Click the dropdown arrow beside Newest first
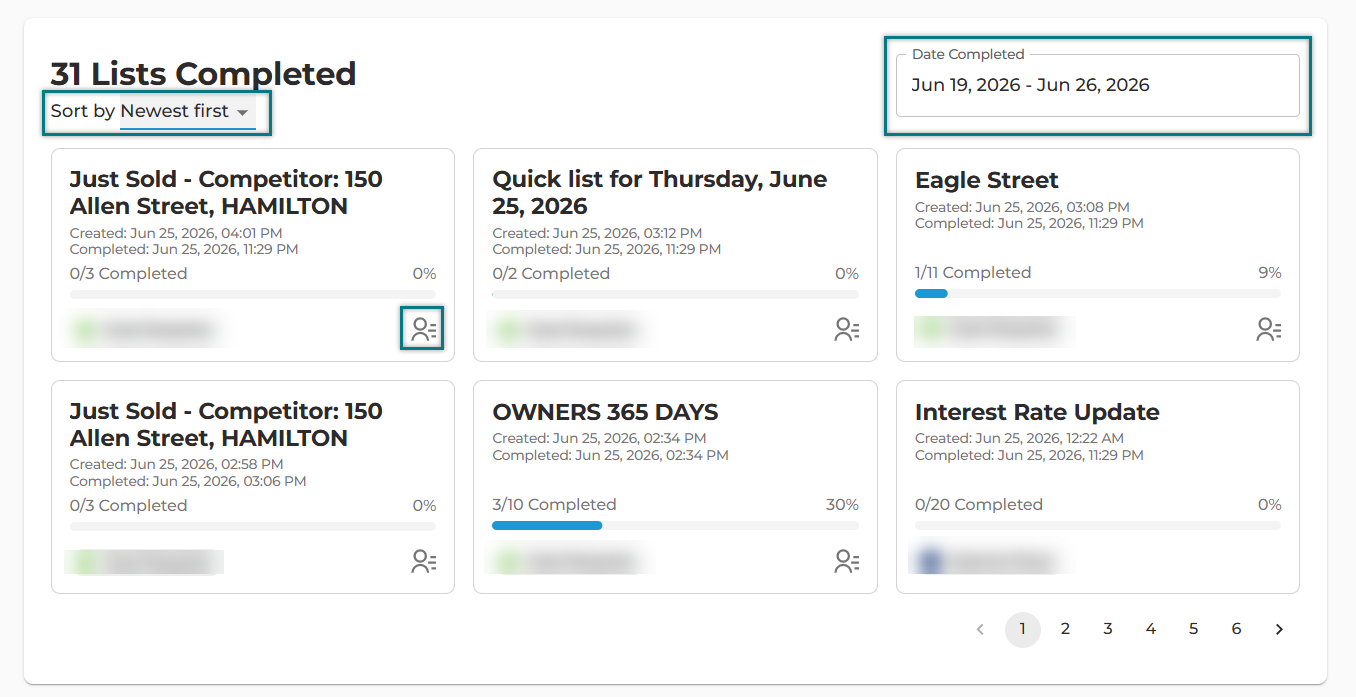Viewport: 1356px width, 697px height. pyautogui.click(x=243, y=113)
